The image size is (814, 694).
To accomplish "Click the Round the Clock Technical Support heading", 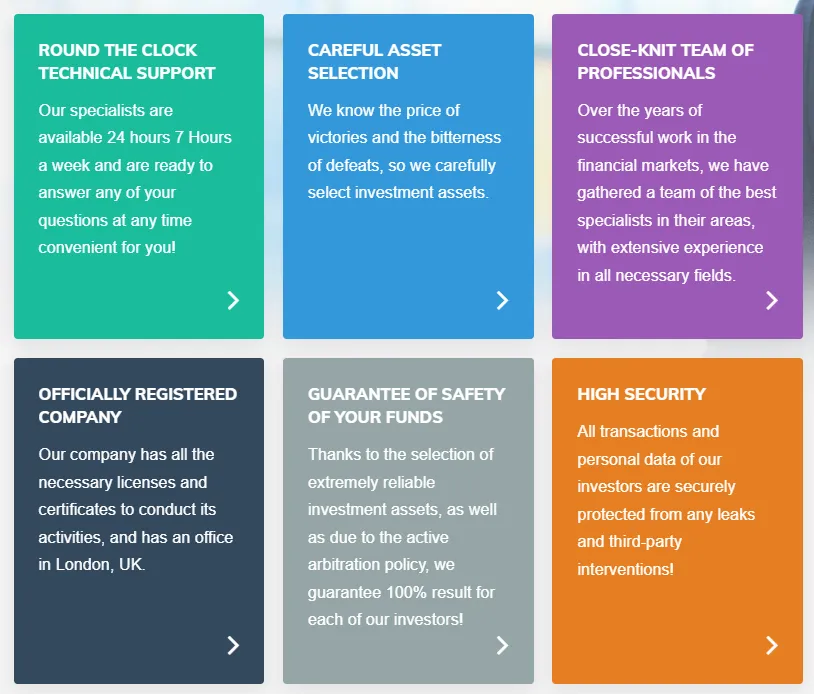I will point(127,62).
